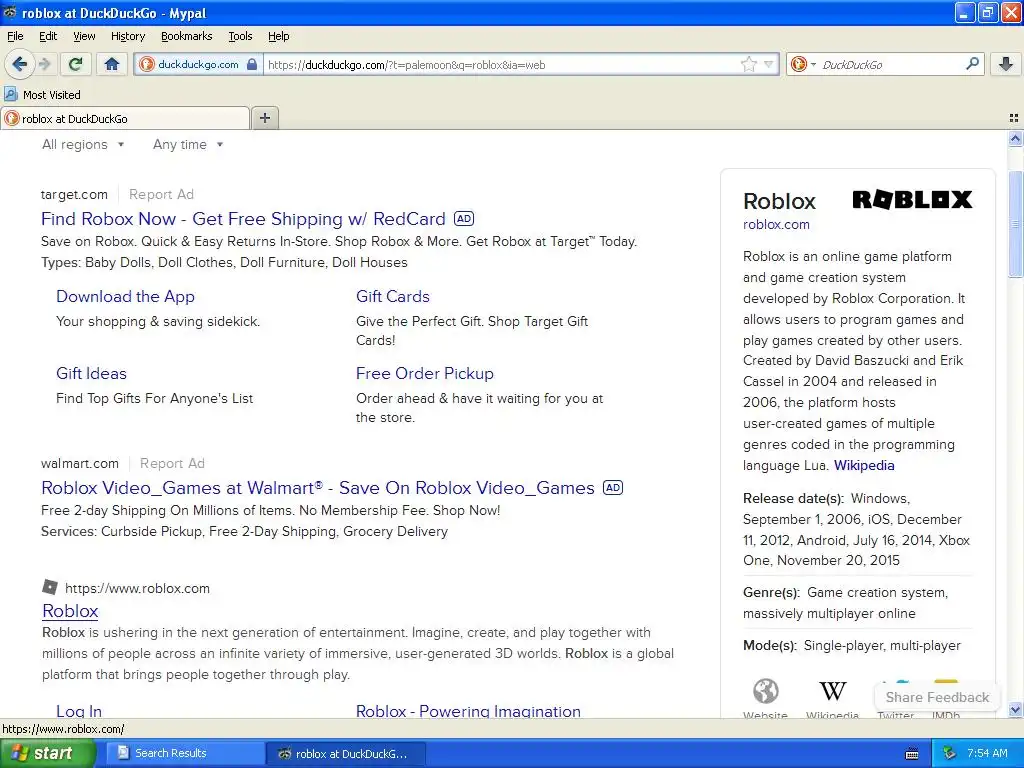Bookmark this page with the star icon
This screenshot has height=768, width=1024.
(x=748, y=64)
